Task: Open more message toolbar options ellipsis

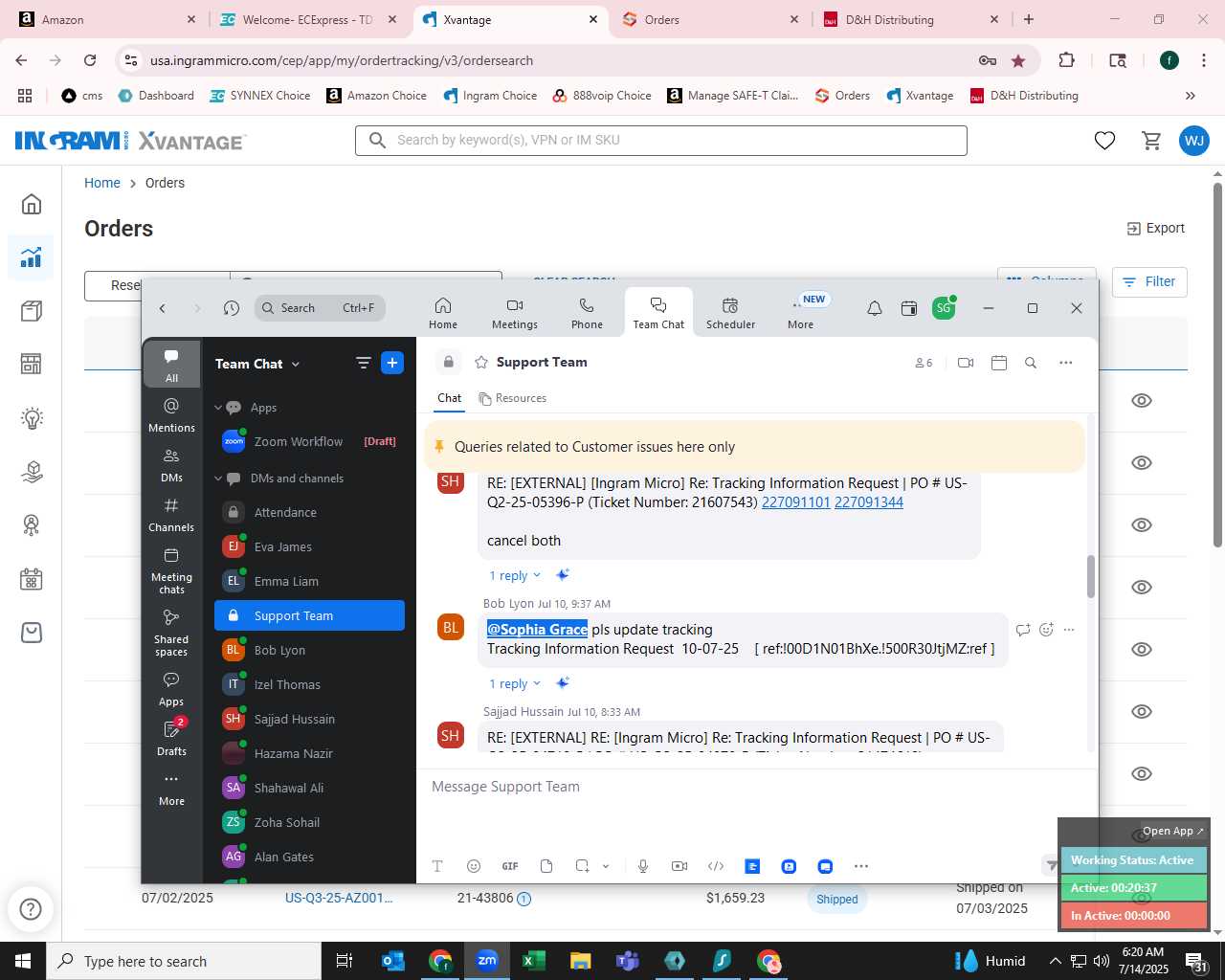Action: pos(861,866)
